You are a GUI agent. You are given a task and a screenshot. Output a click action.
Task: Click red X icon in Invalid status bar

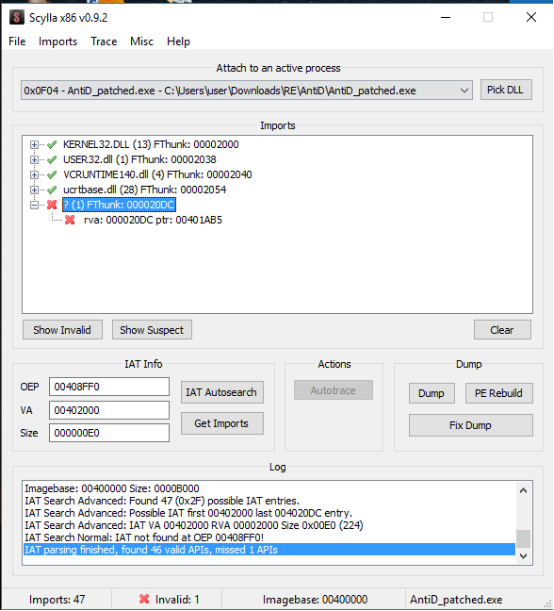[x=144, y=599]
